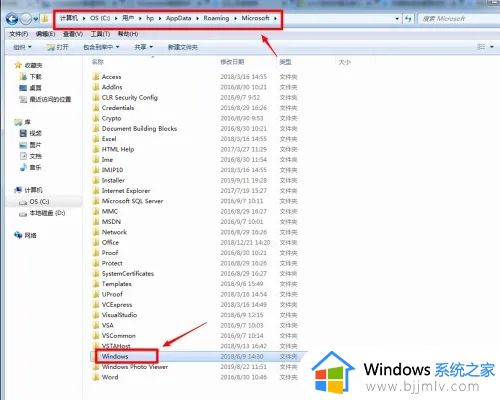The height and width of the screenshot is (400, 500).
Task: Open the 编辑(E) menu
Action: coord(45,34)
